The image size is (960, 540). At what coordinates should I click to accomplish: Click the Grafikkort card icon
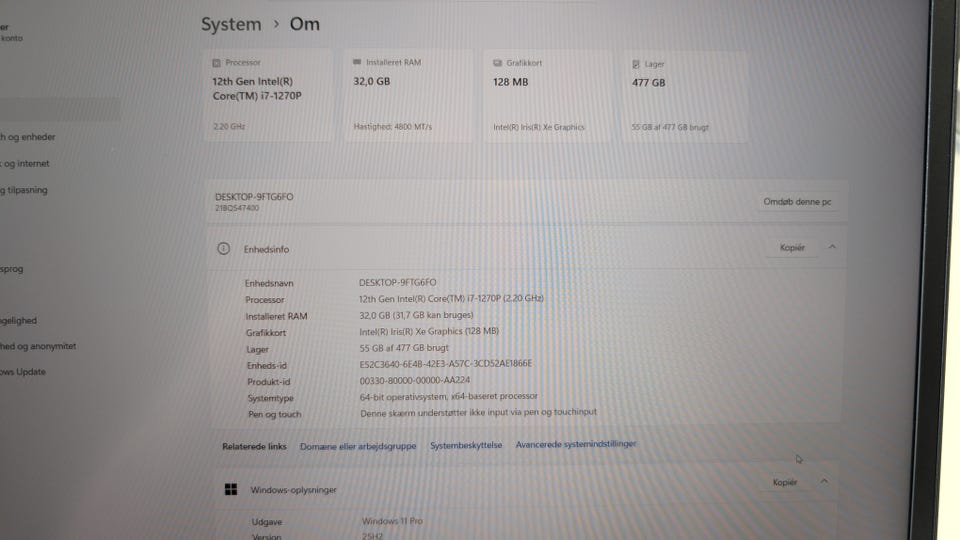point(497,63)
